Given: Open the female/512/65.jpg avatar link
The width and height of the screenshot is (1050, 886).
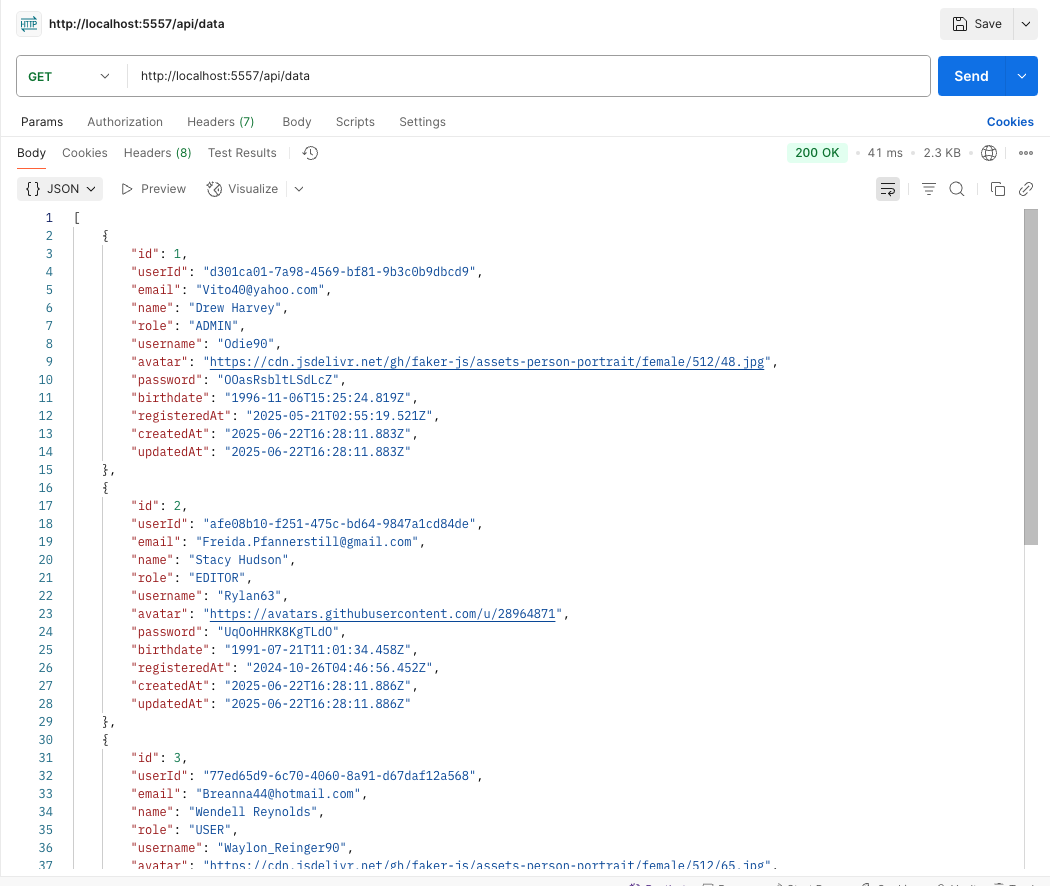Looking at the screenshot, I should coord(487,865).
